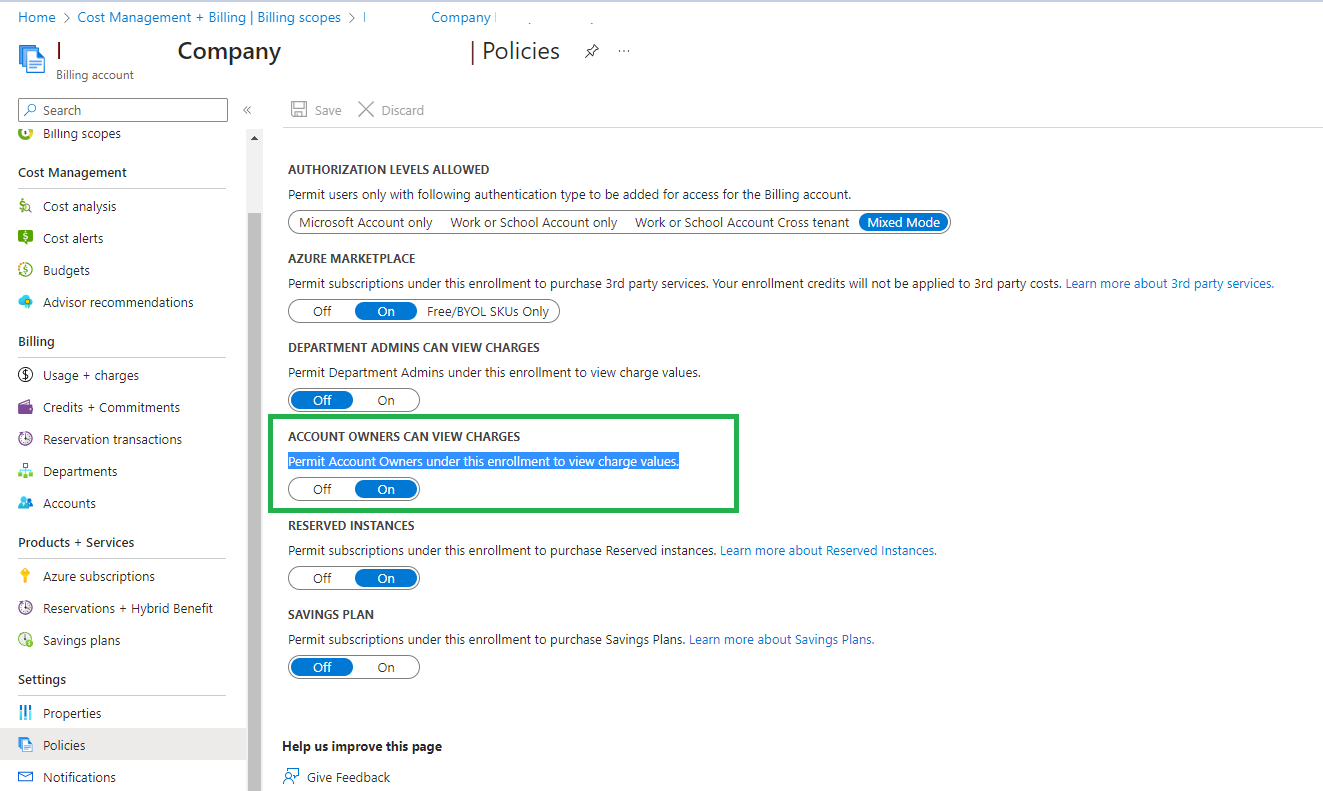Open Cost Management + Billing breadcrumb
This screenshot has height=791, width=1323.
tap(209, 17)
